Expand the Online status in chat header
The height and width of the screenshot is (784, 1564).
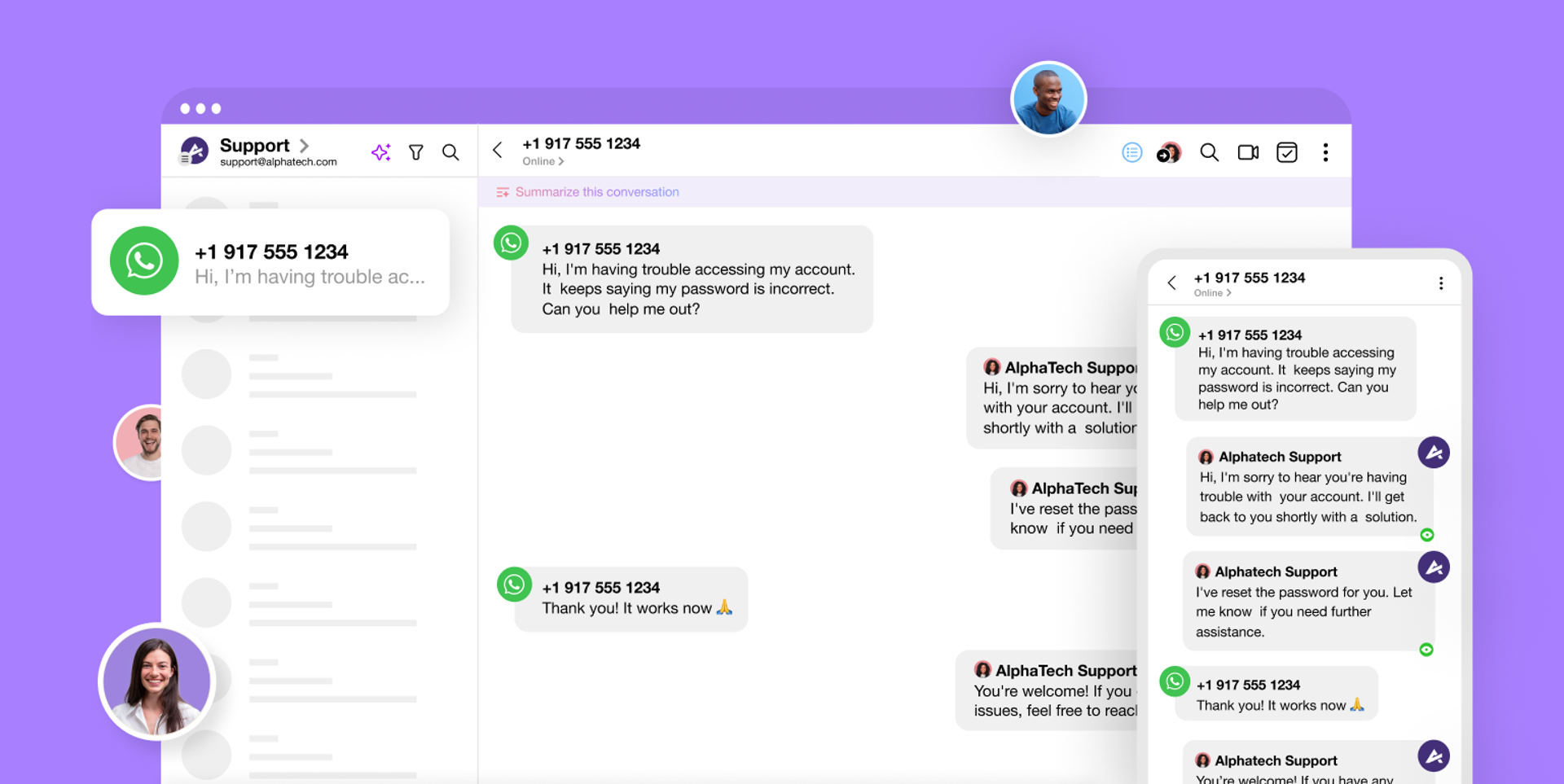tap(543, 161)
